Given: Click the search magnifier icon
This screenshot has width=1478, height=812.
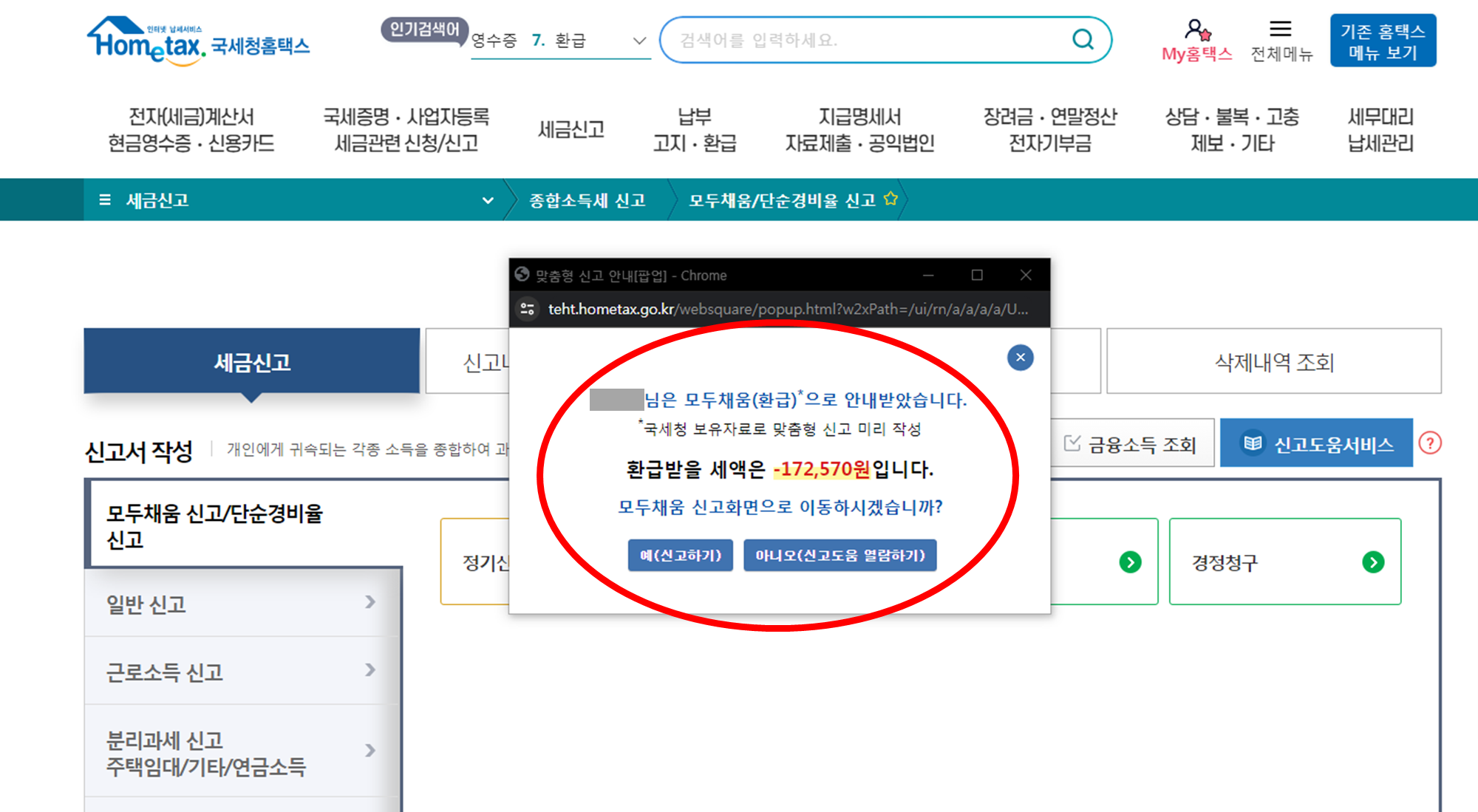Looking at the screenshot, I should coord(1083,39).
